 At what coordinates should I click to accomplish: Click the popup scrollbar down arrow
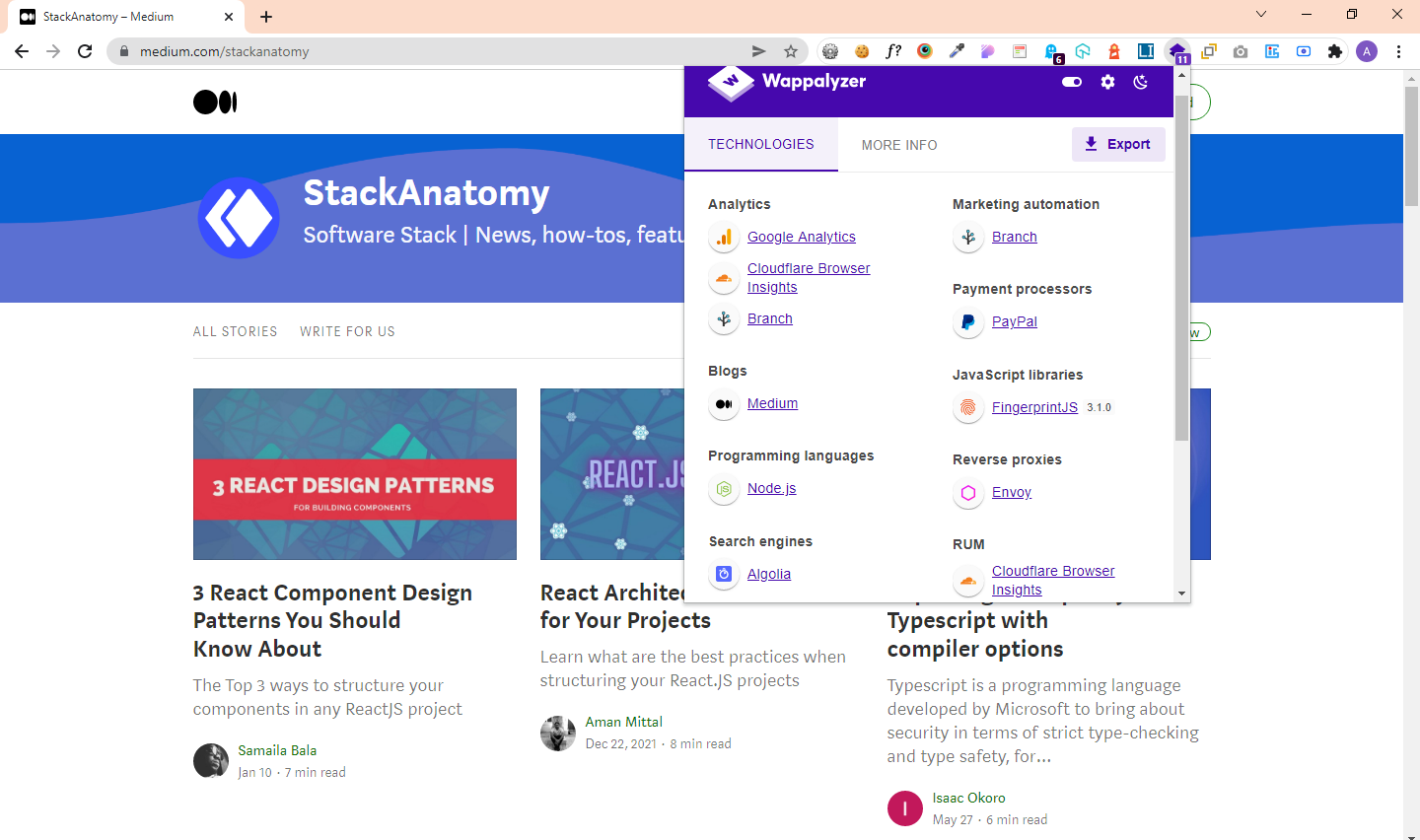pos(1181,594)
